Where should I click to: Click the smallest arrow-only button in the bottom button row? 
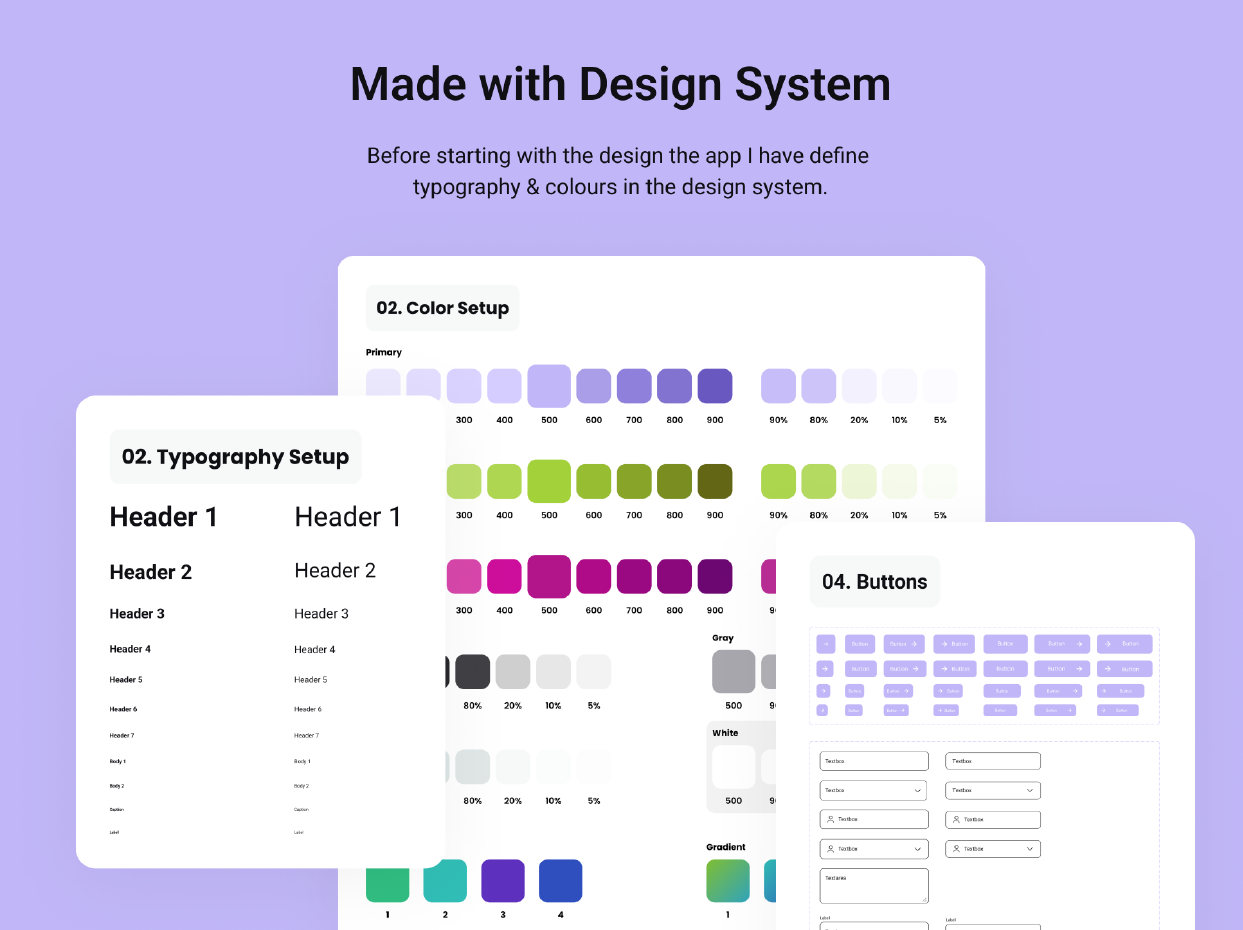click(x=822, y=710)
